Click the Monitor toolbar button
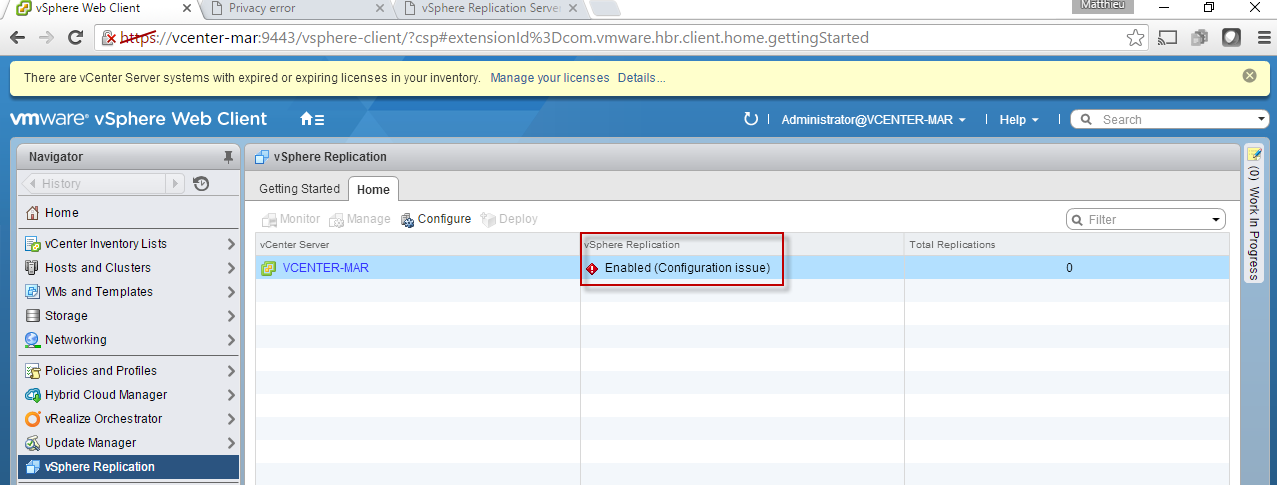This screenshot has width=1277, height=485. pos(291,219)
